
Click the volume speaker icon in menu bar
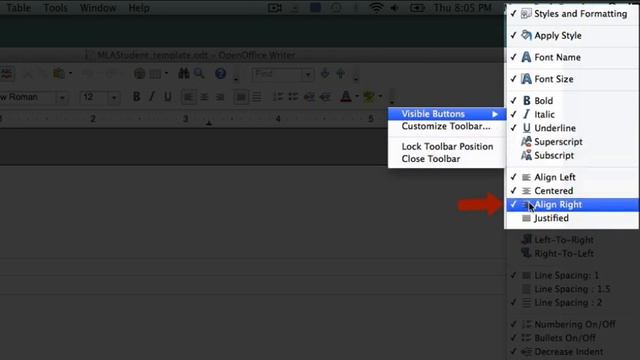click(x=394, y=8)
